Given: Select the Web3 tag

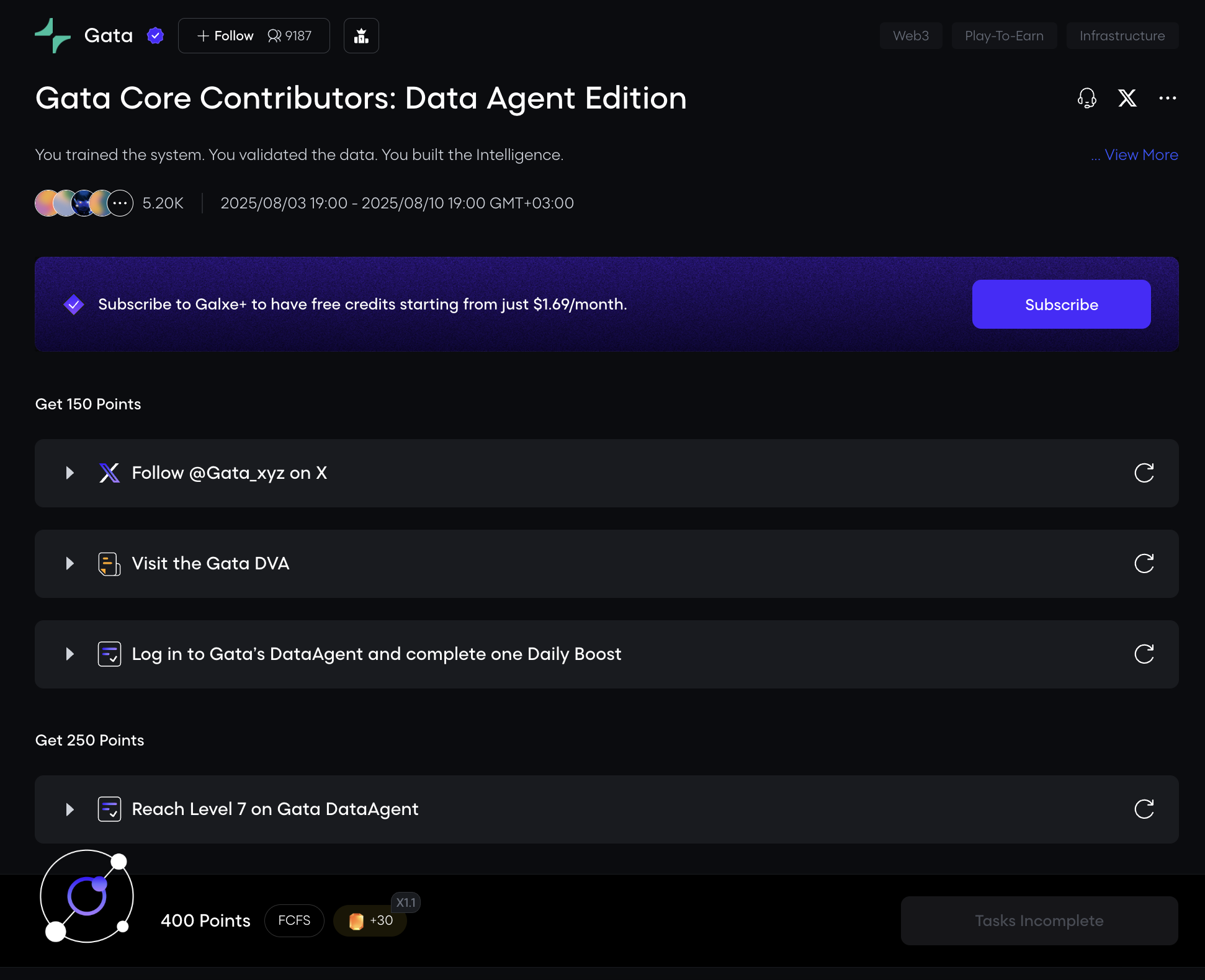Looking at the screenshot, I should (x=910, y=36).
